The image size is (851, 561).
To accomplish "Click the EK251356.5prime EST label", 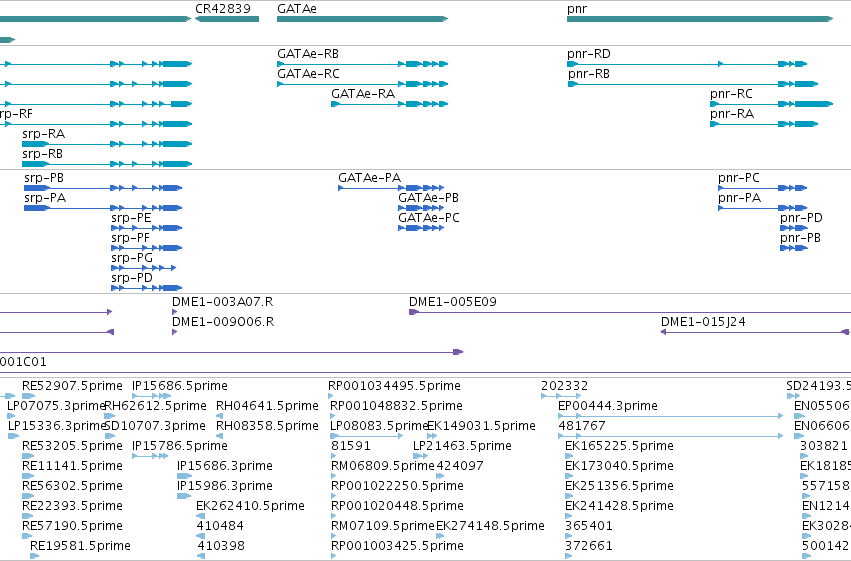I will pos(619,487).
